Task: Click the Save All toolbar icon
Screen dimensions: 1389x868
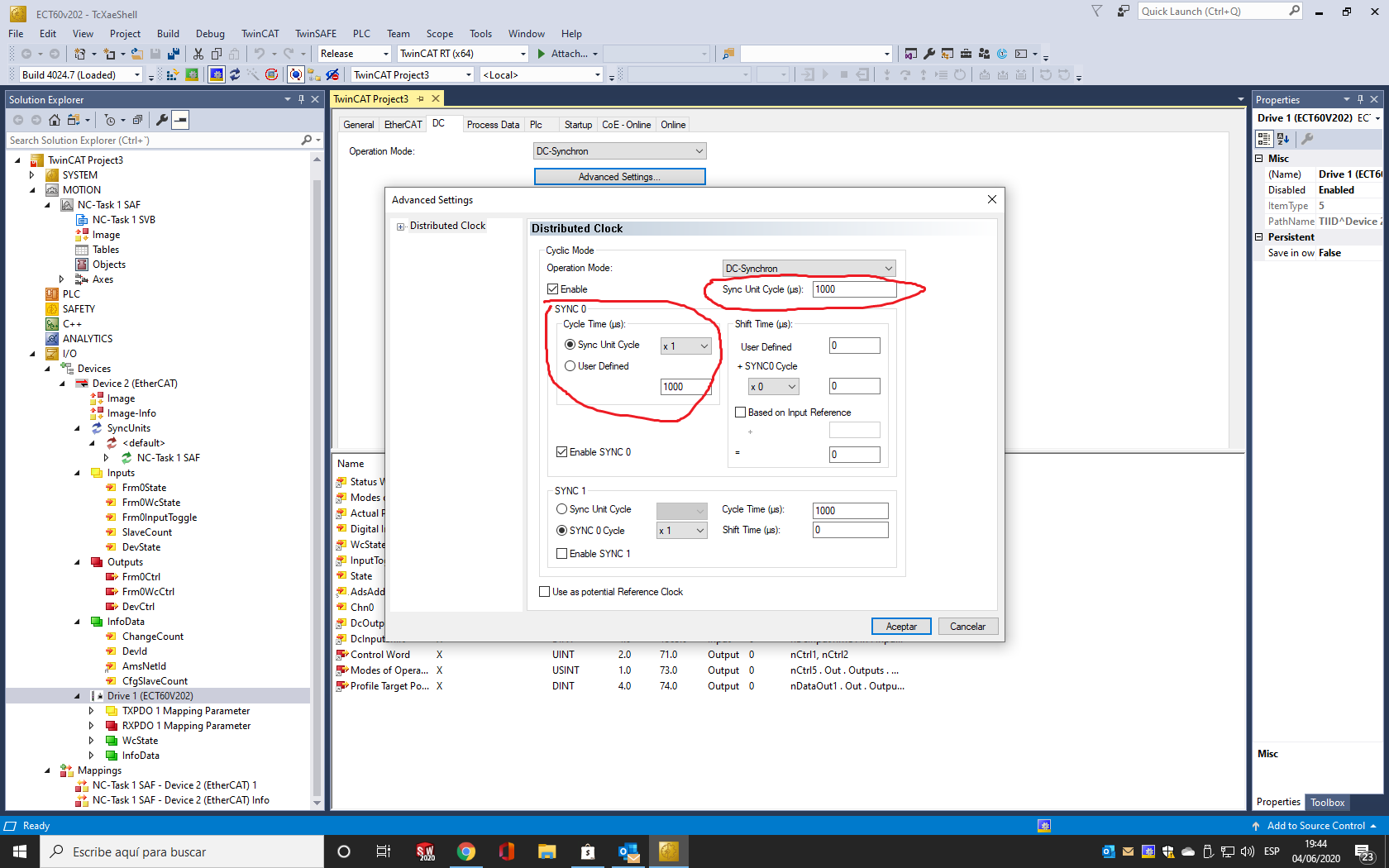Action: coord(174,54)
